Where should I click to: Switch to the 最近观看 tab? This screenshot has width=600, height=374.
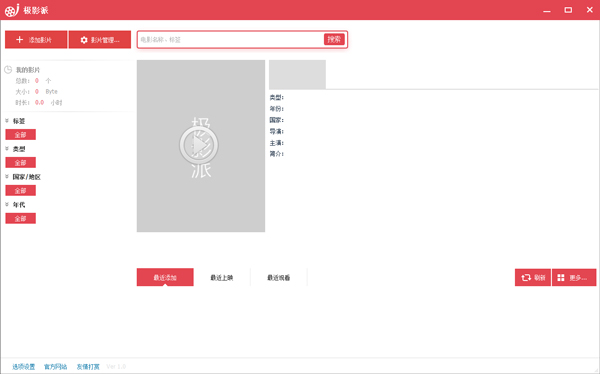(x=279, y=277)
